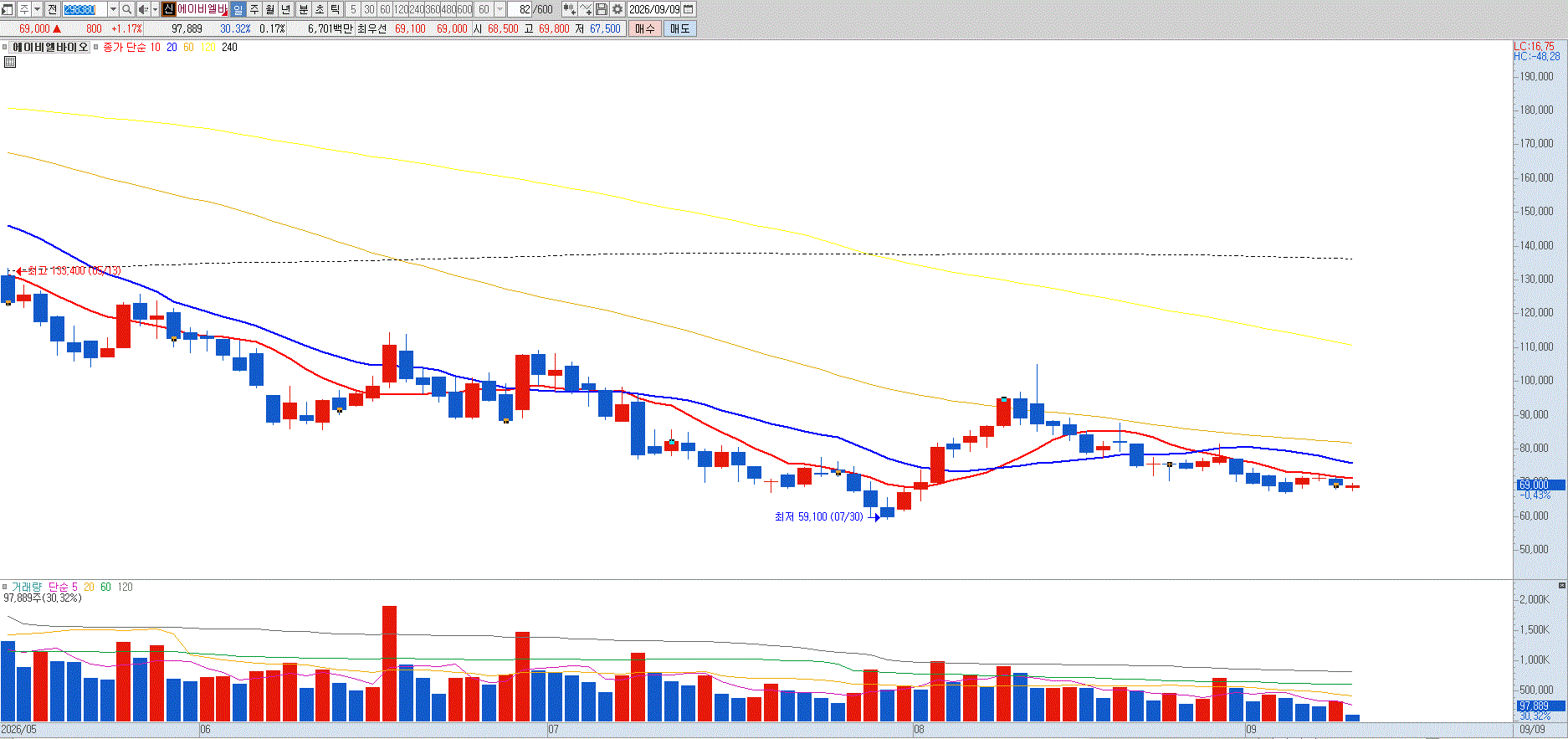Click the stock code input field 298380
This screenshot has width=1568, height=739.
(x=85, y=9)
